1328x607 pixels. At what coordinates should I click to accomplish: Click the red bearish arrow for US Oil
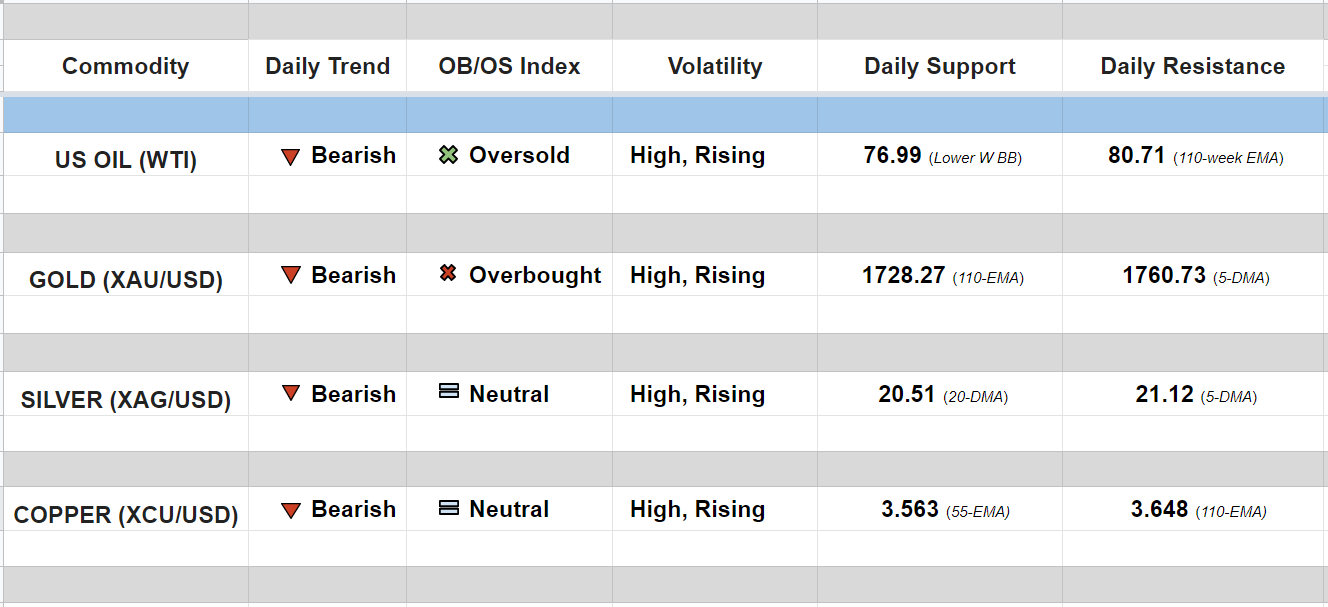[291, 157]
